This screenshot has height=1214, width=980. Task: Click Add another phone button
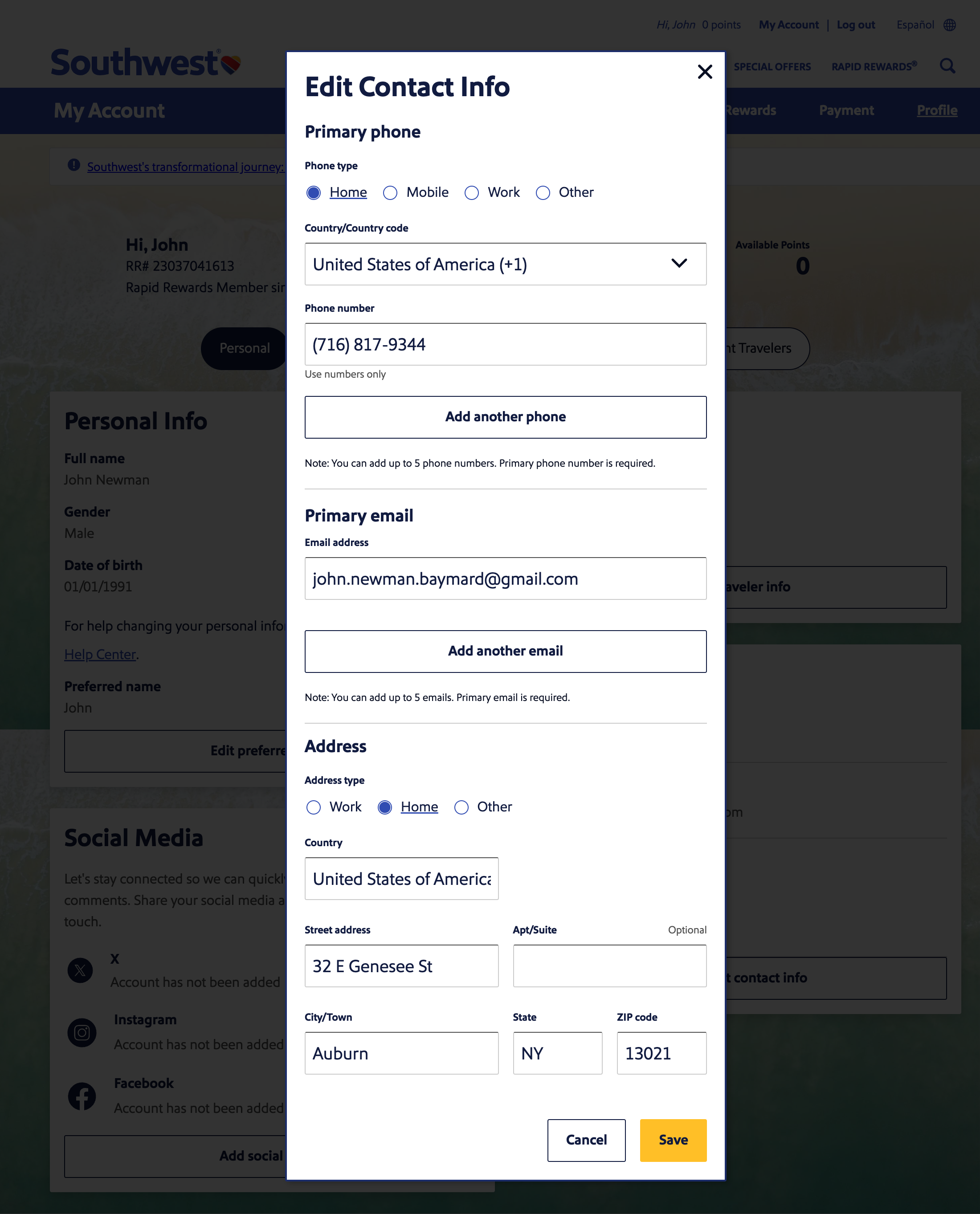pos(505,417)
